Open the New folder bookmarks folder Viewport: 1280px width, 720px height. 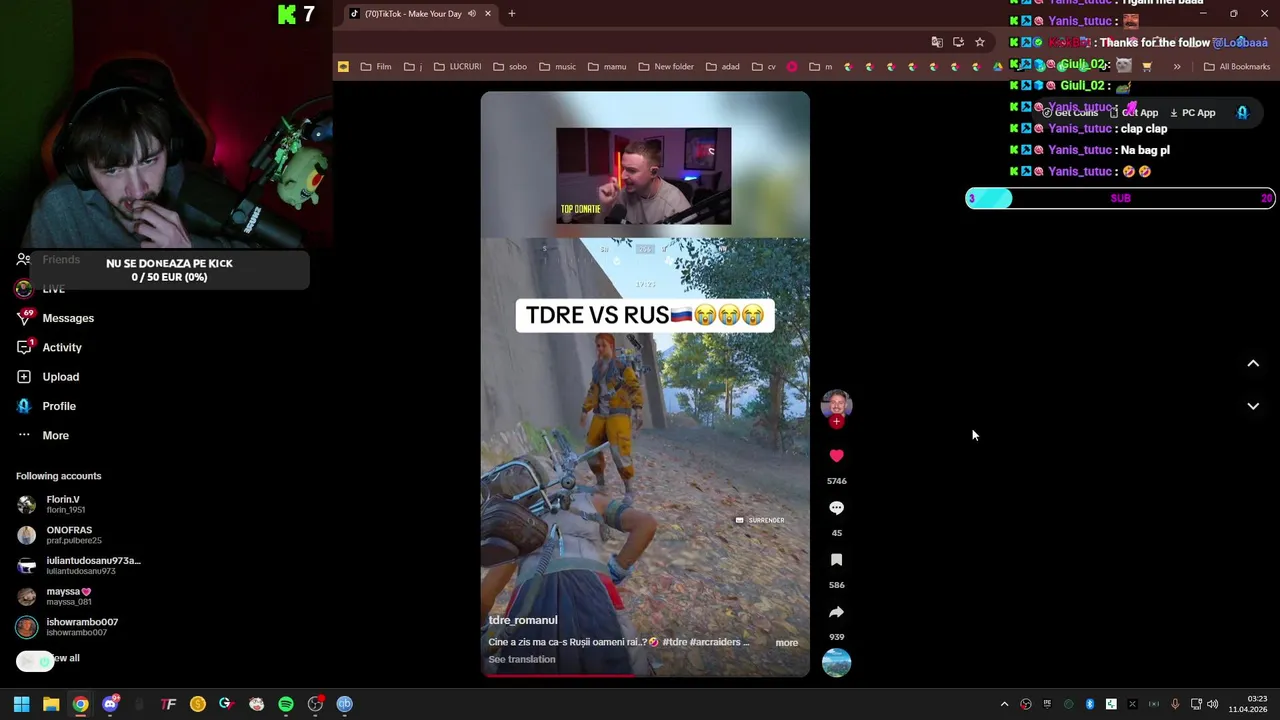[666, 67]
